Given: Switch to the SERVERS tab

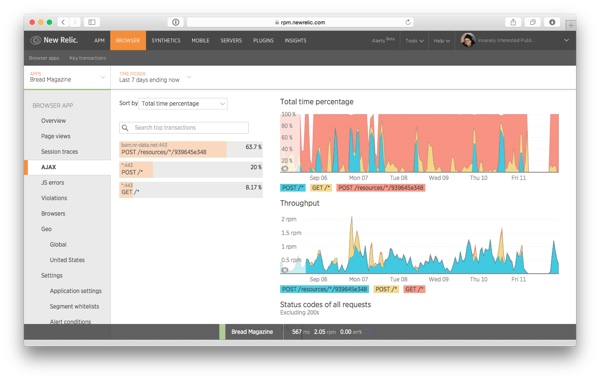Looking at the screenshot, I should [x=231, y=41].
